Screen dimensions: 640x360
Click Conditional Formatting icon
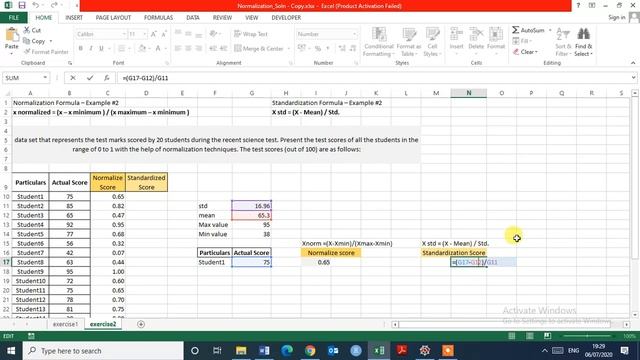coord(379,34)
